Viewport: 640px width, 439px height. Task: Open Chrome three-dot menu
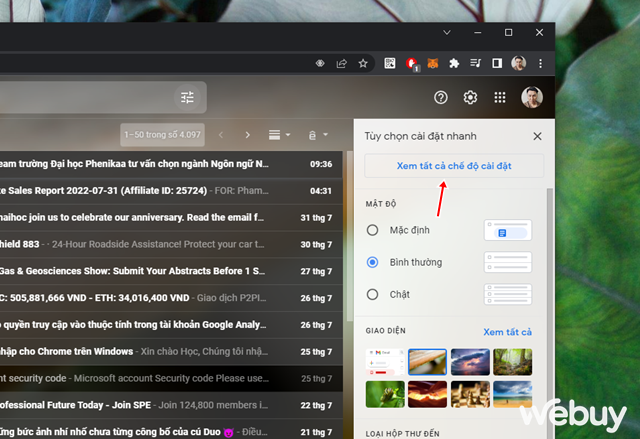(540, 63)
